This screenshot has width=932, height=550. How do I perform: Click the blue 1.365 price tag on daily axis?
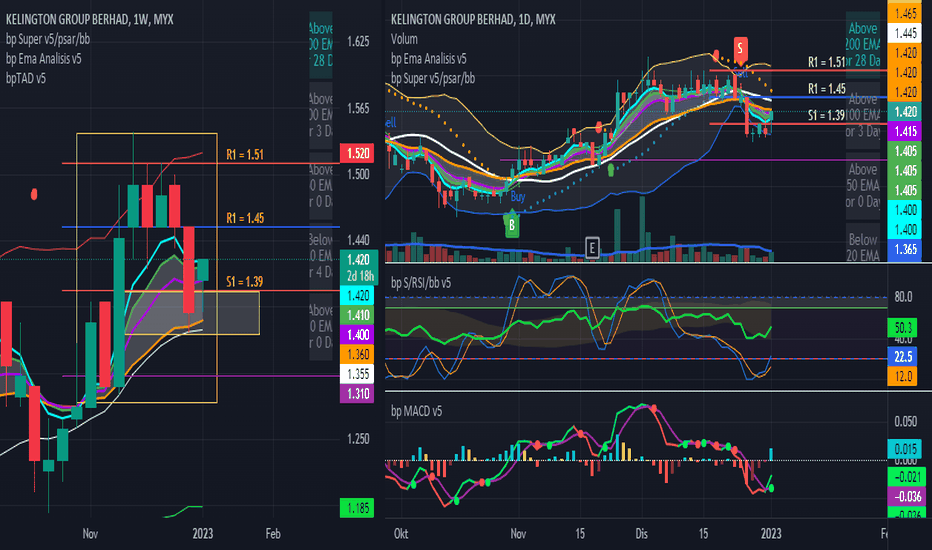coord(905,249)
